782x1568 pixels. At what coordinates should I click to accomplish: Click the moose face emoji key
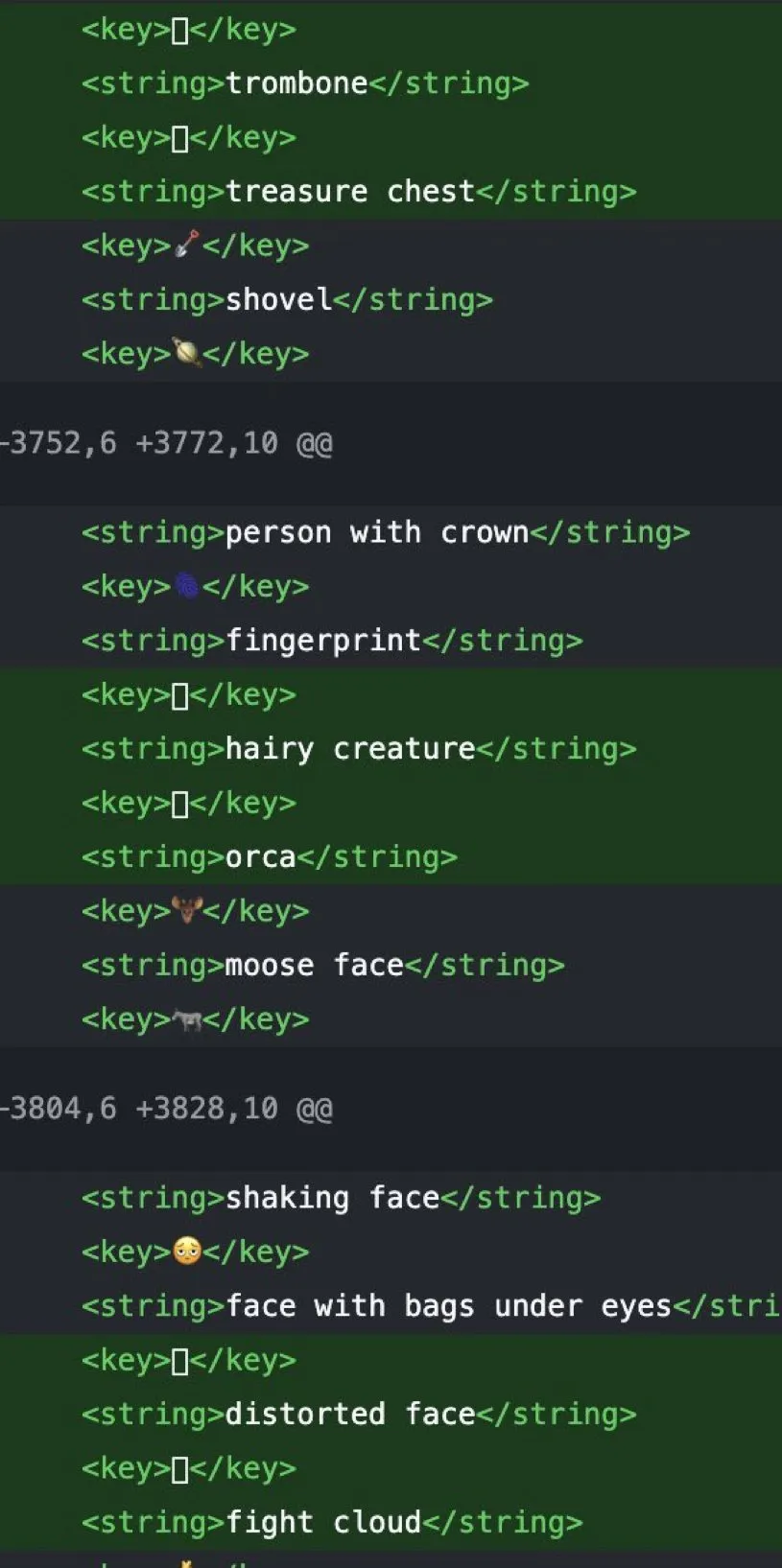pos(186,910)
